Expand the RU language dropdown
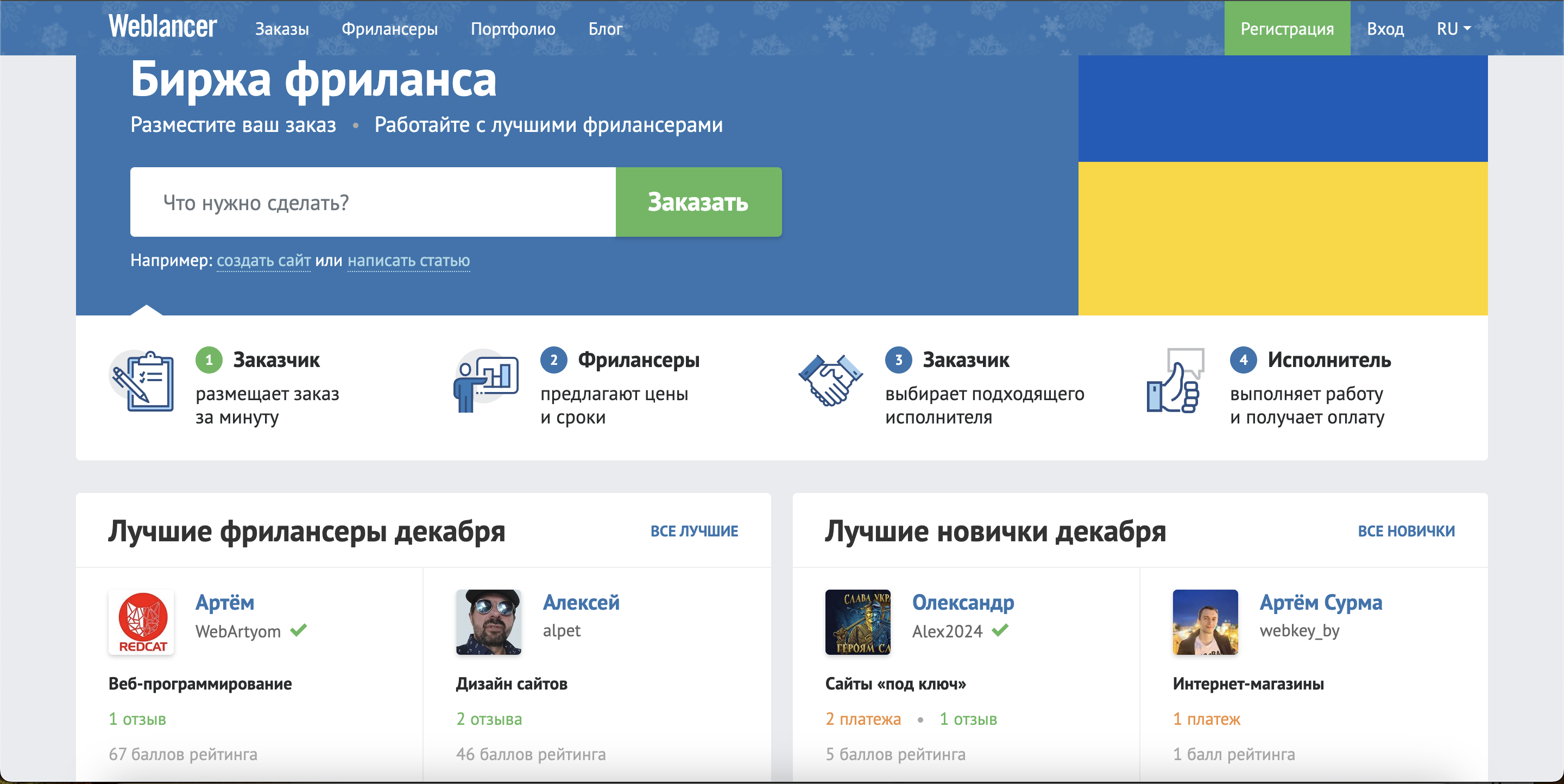Image resolution: width=1564 pixels, height=784 pixels. (x=1452, y=29)
